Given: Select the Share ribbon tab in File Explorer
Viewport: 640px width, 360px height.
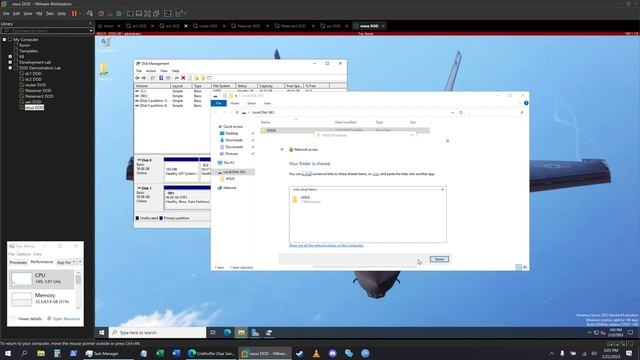Looking at the screenshot, I should click(x=251, y=104).
